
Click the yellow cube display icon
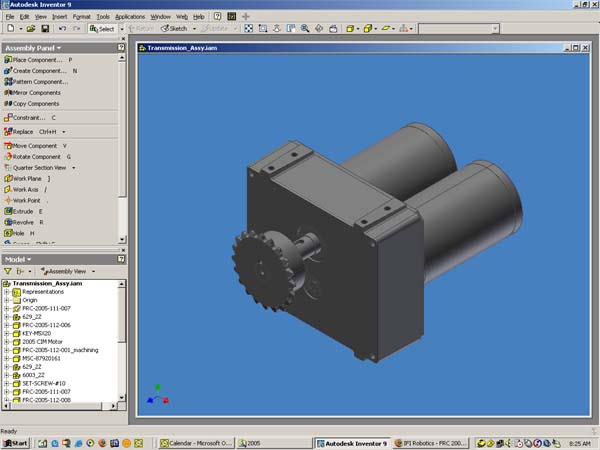[368, 28]
